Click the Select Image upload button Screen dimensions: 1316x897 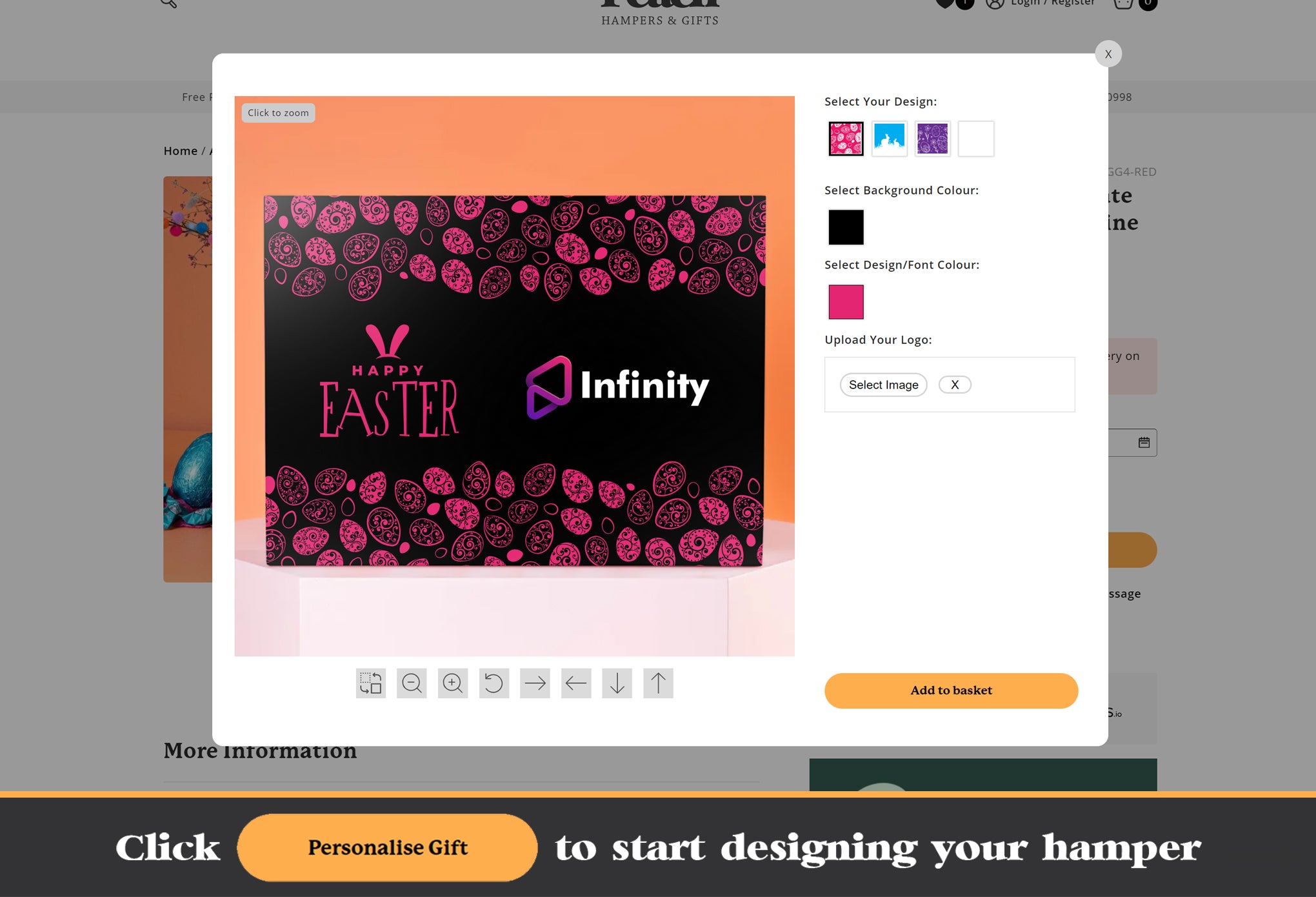coord(883,385)
